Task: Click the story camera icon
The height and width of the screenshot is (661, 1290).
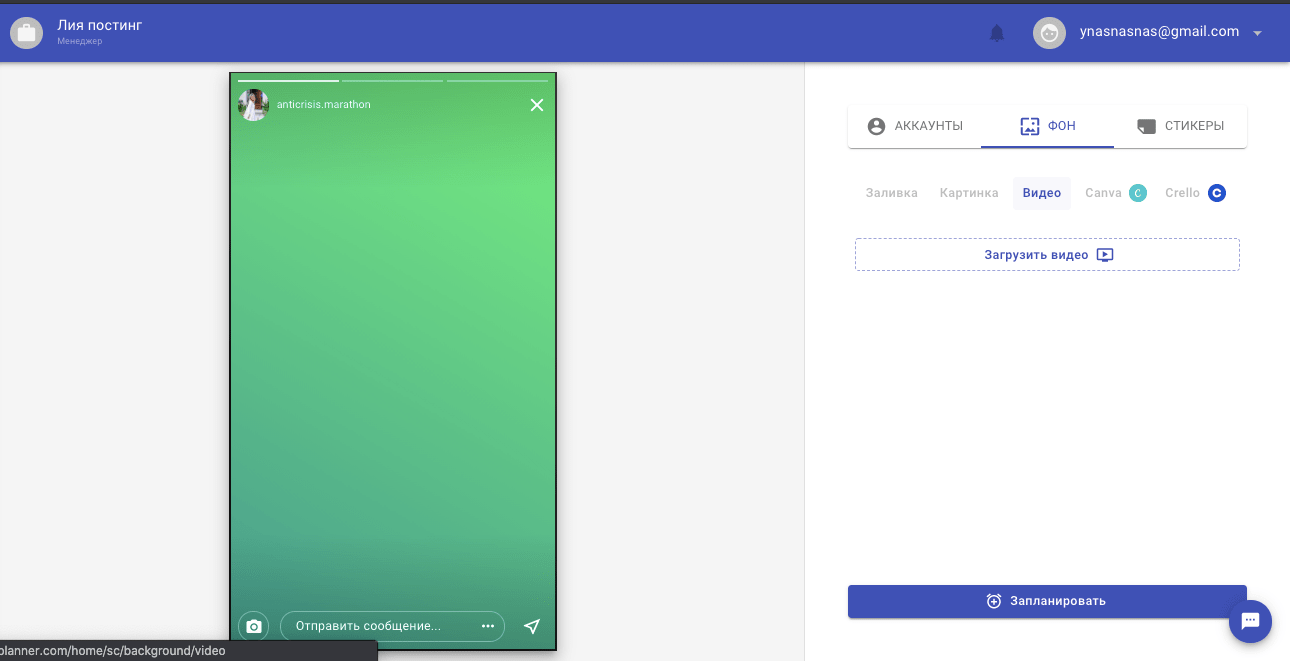Action: [254, 626]
